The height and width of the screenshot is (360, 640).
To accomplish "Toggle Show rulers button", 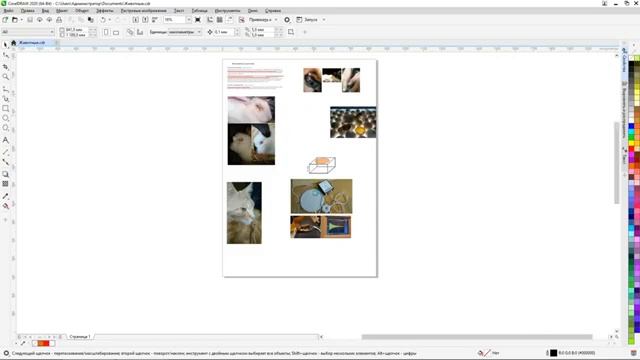I will point(210,20).
